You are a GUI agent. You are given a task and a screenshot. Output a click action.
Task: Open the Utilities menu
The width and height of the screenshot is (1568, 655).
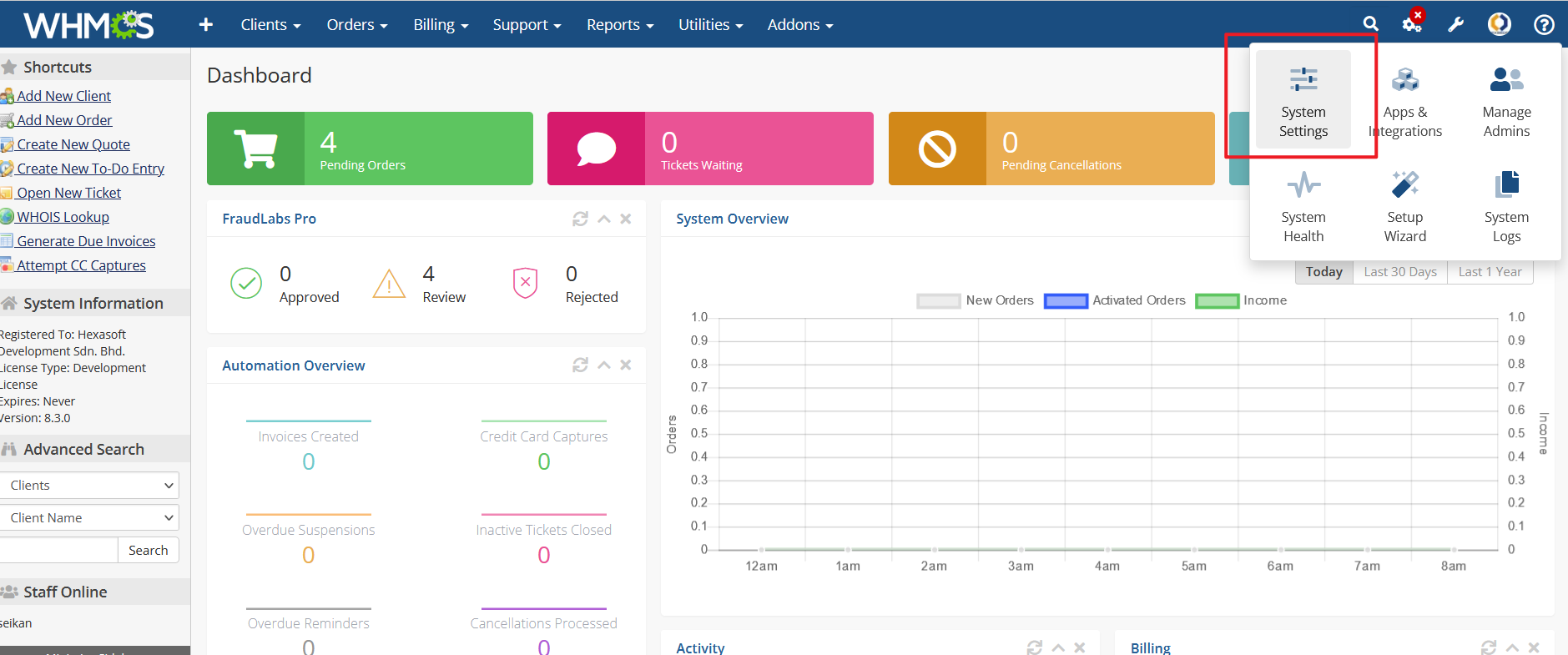(x=710, y=25)
